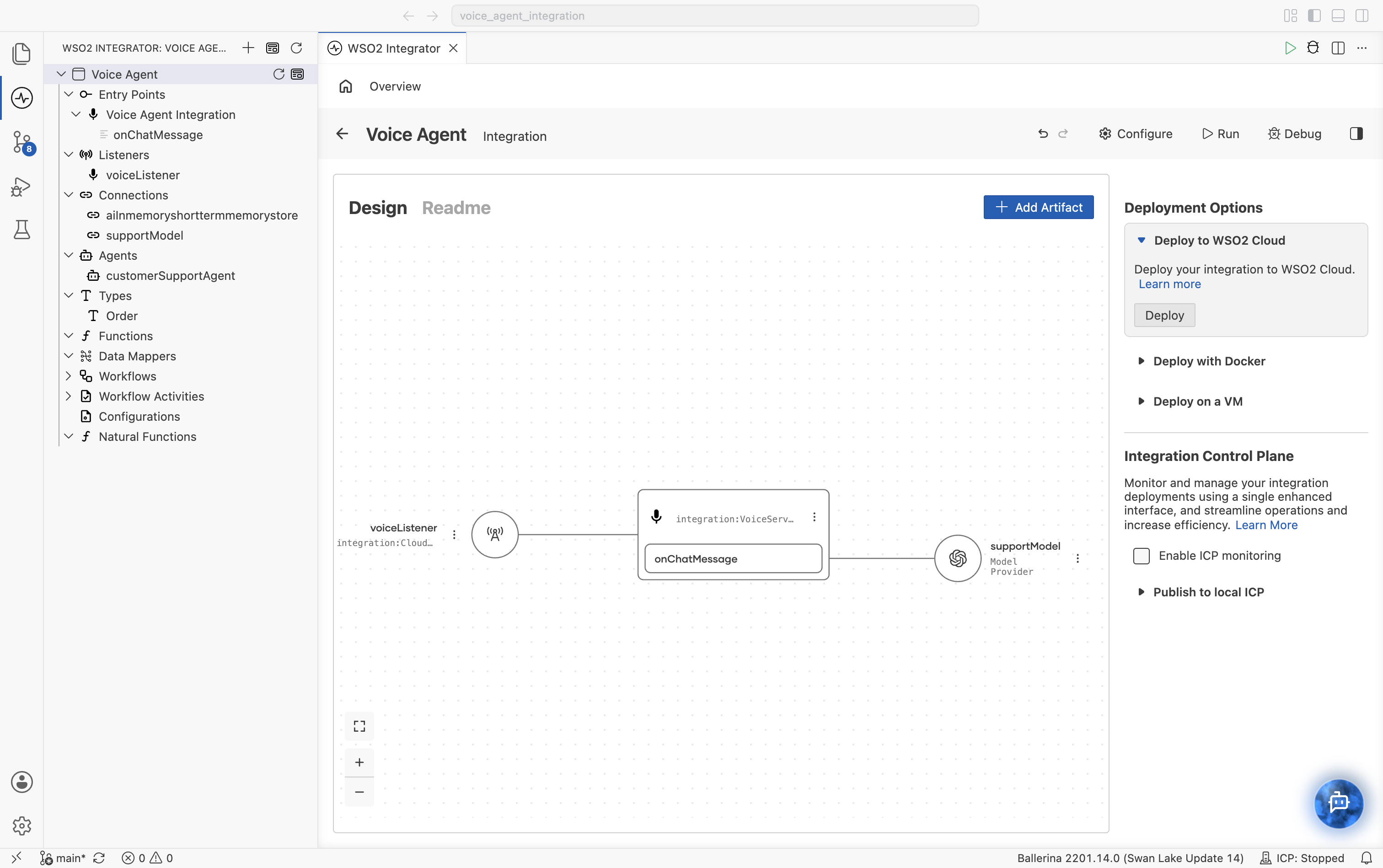Viewport: 1383px width, 868px height.
Task: Click the Add Artifact button
Action: pyautogui.click(x=1039, y=207)
